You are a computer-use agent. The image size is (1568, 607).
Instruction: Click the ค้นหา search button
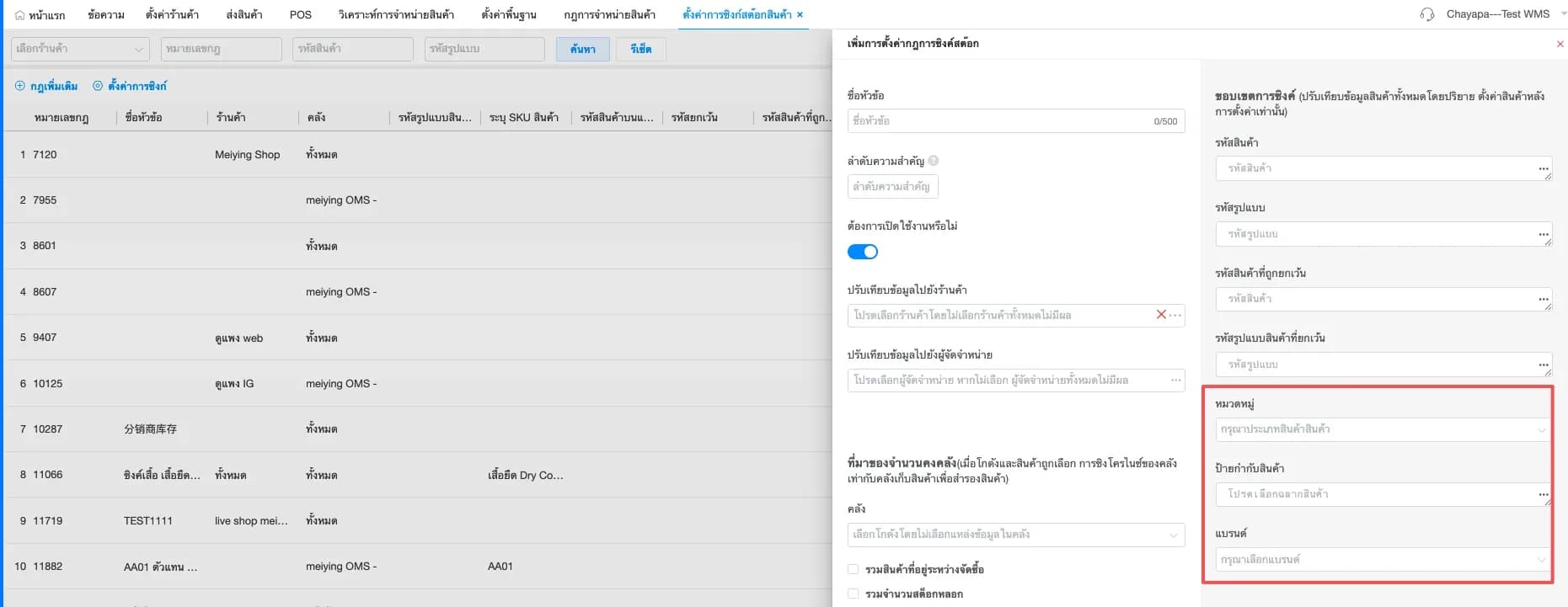coord(583,49)
